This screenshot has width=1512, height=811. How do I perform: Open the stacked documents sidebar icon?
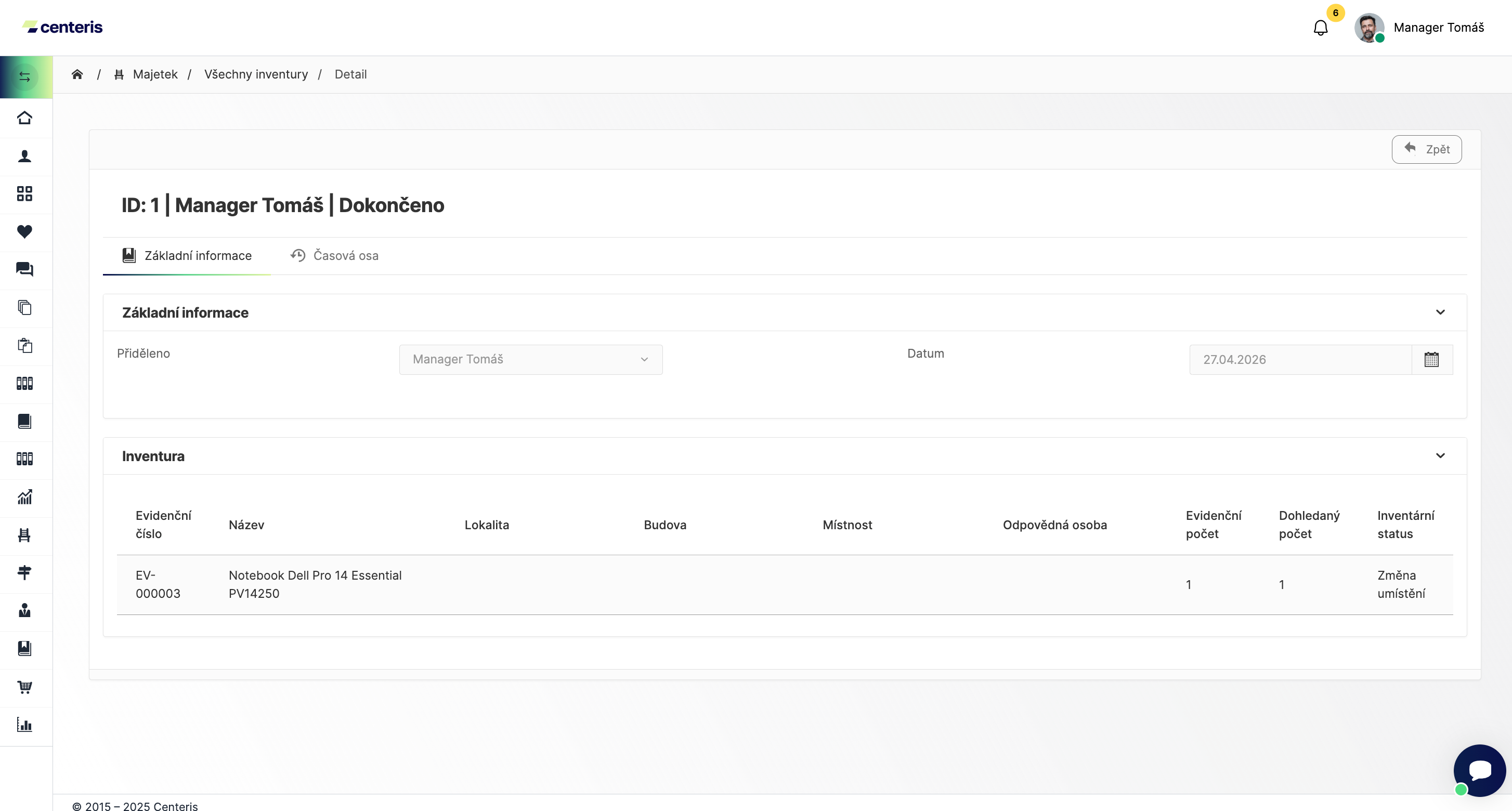(x=24, y=307)
